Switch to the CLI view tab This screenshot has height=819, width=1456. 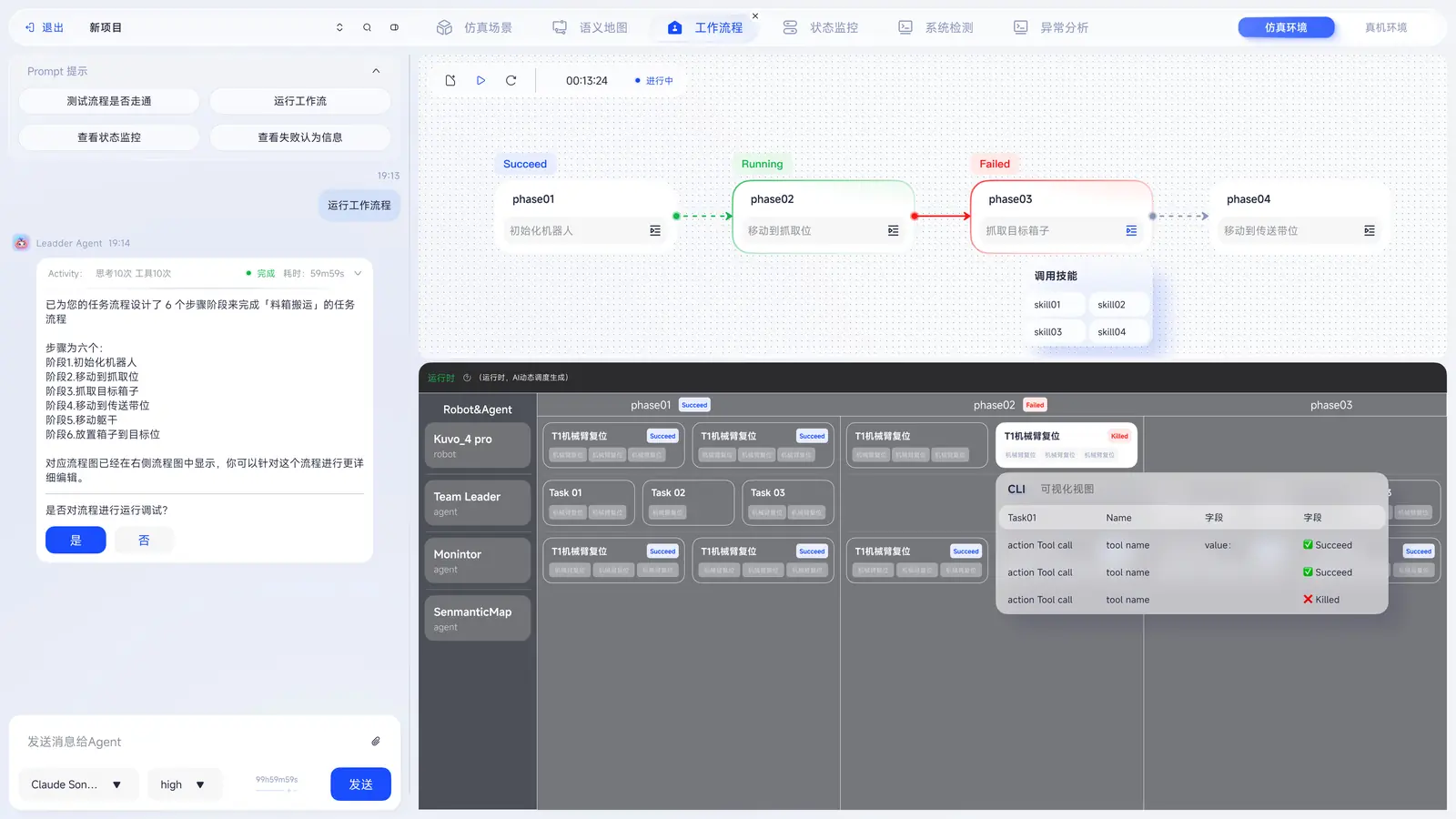click(1016, 490)
